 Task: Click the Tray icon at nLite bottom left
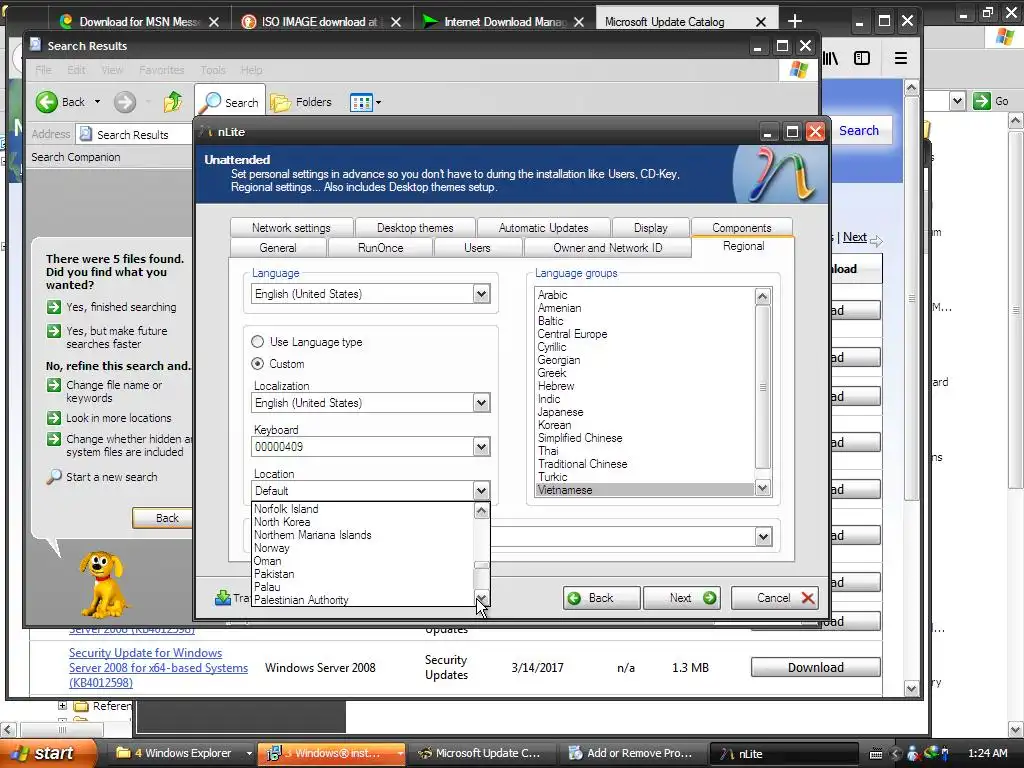(223, 598)
